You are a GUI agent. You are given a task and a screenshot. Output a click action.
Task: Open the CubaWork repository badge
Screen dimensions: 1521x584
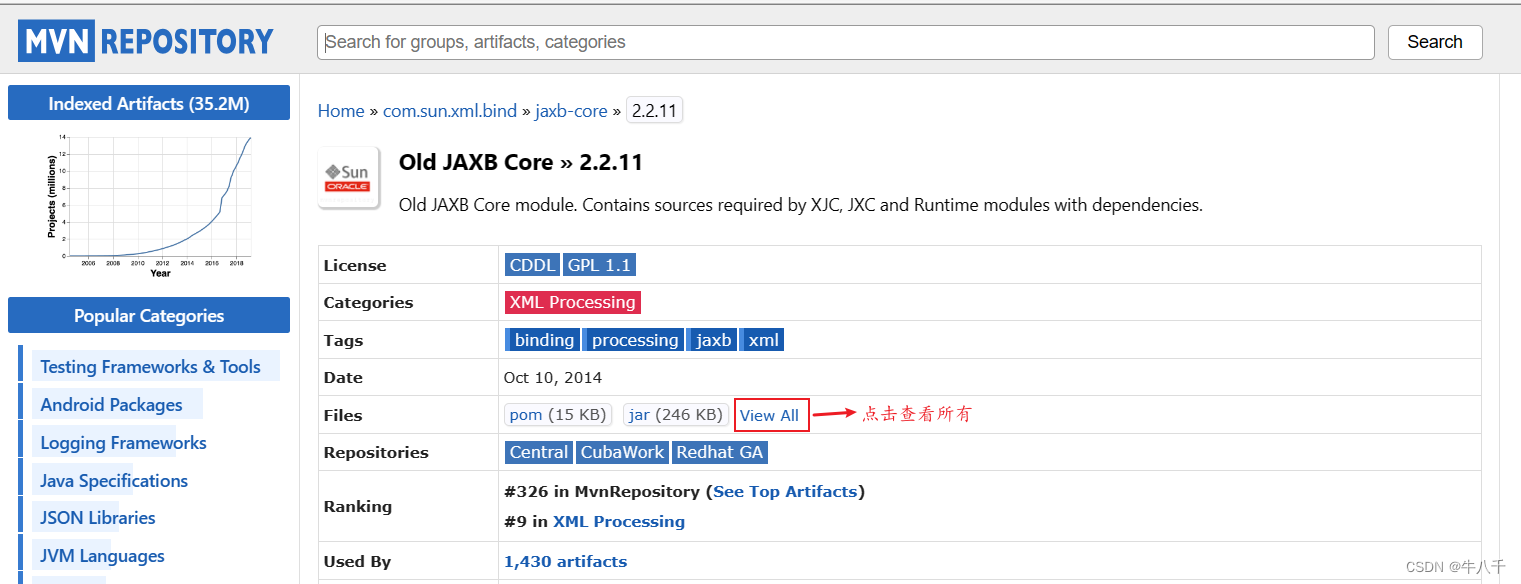[622, 452]
